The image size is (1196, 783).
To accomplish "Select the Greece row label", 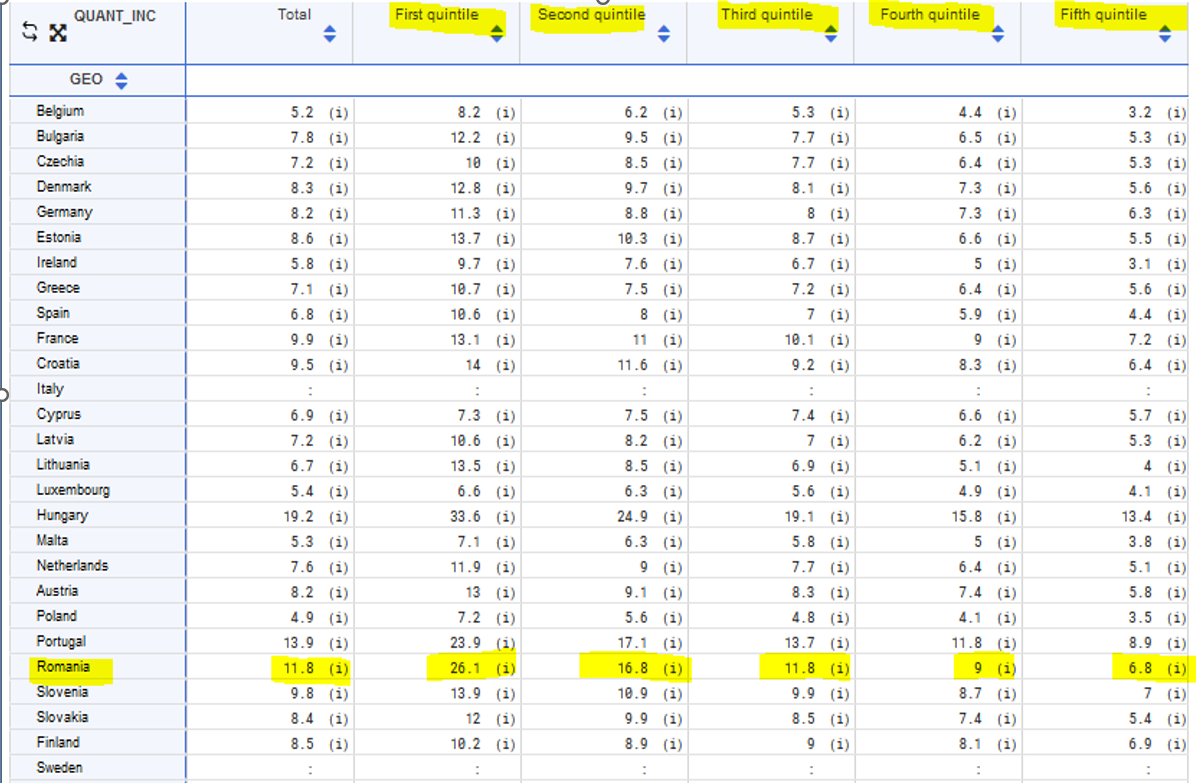I will click(58, 287).
